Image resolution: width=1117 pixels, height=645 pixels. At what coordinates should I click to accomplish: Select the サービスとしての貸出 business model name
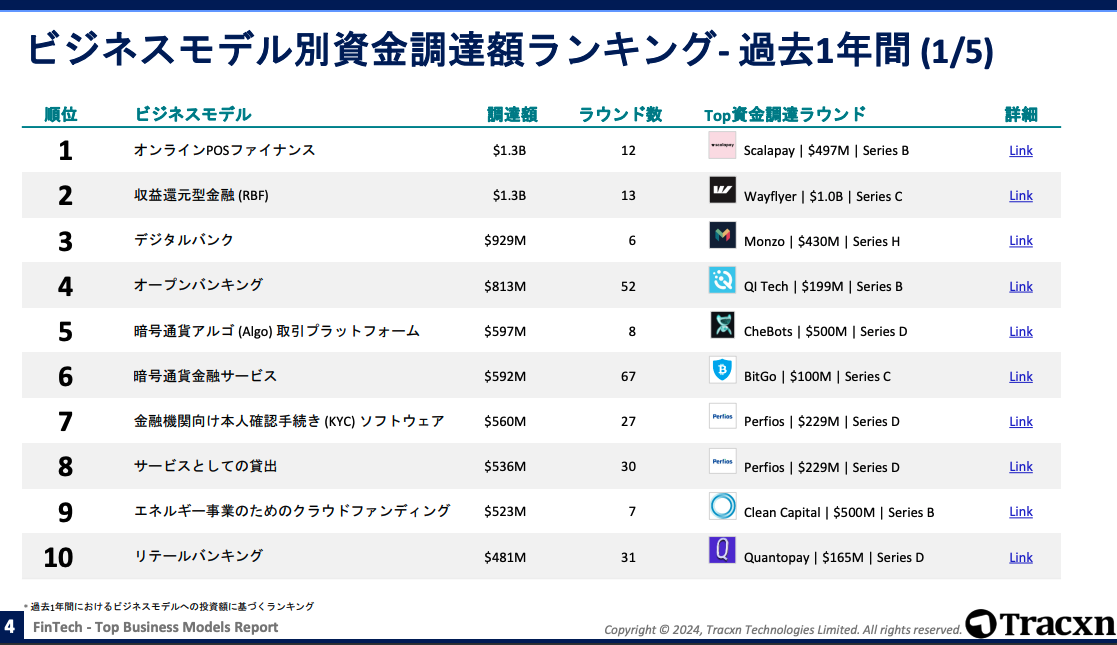[205, 466]
